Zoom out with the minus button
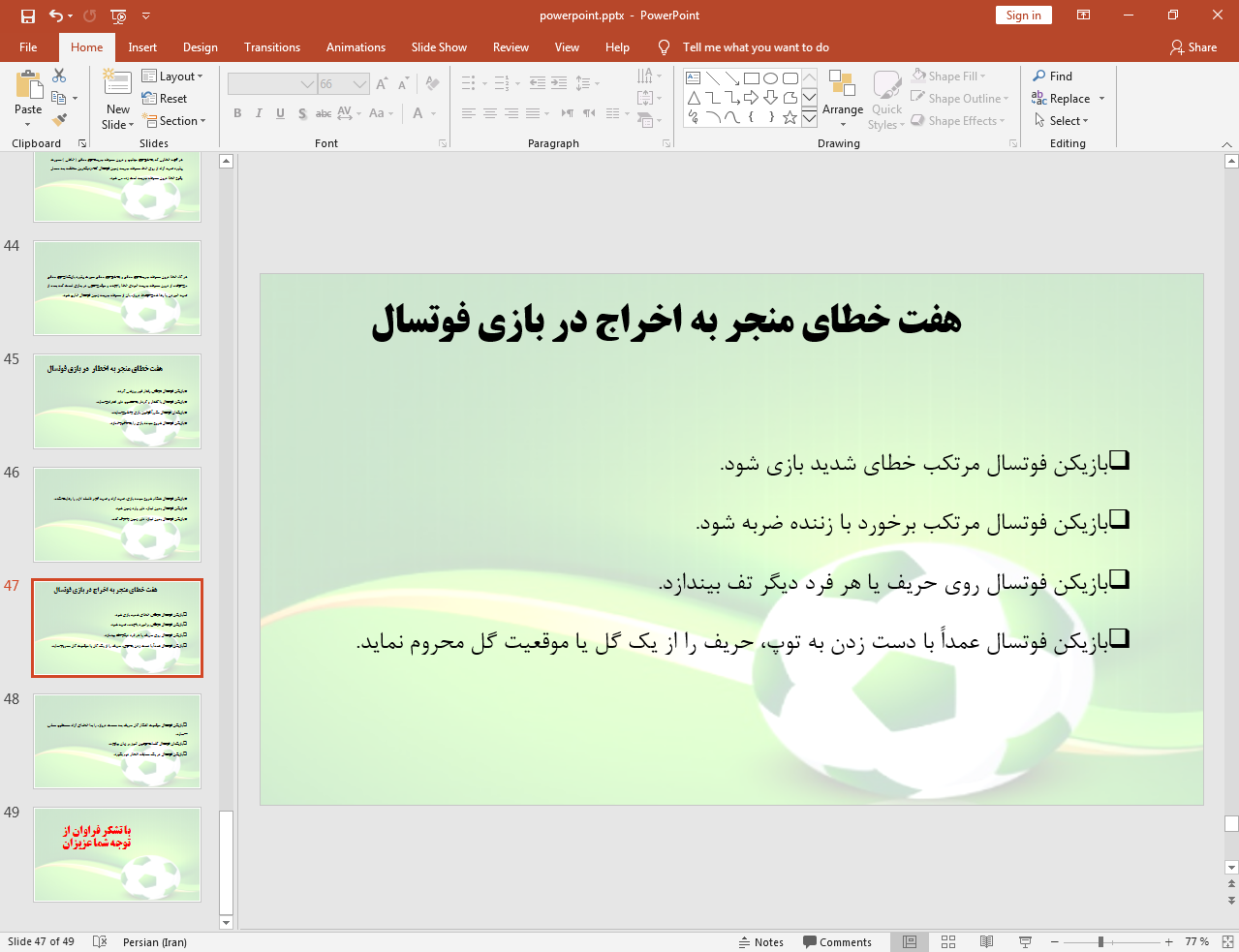Viewport: 1239px width, 952px height. [1054, 941]
